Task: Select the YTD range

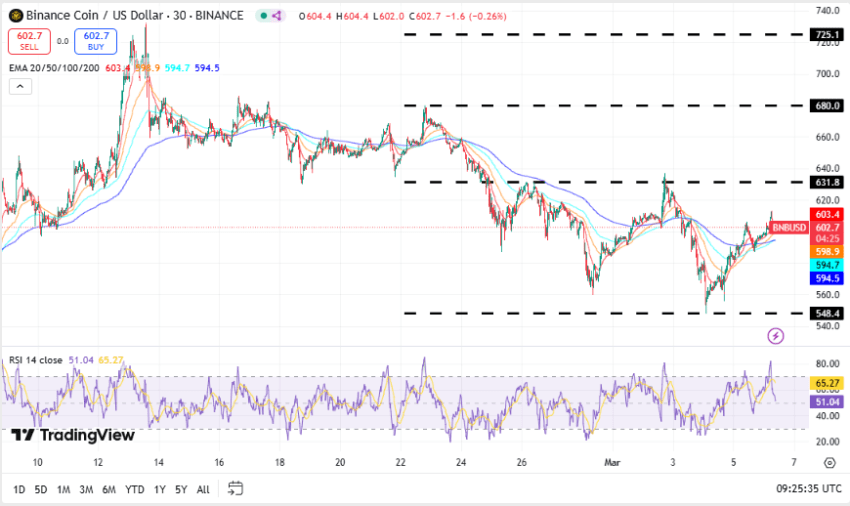Action: (134, 490)
